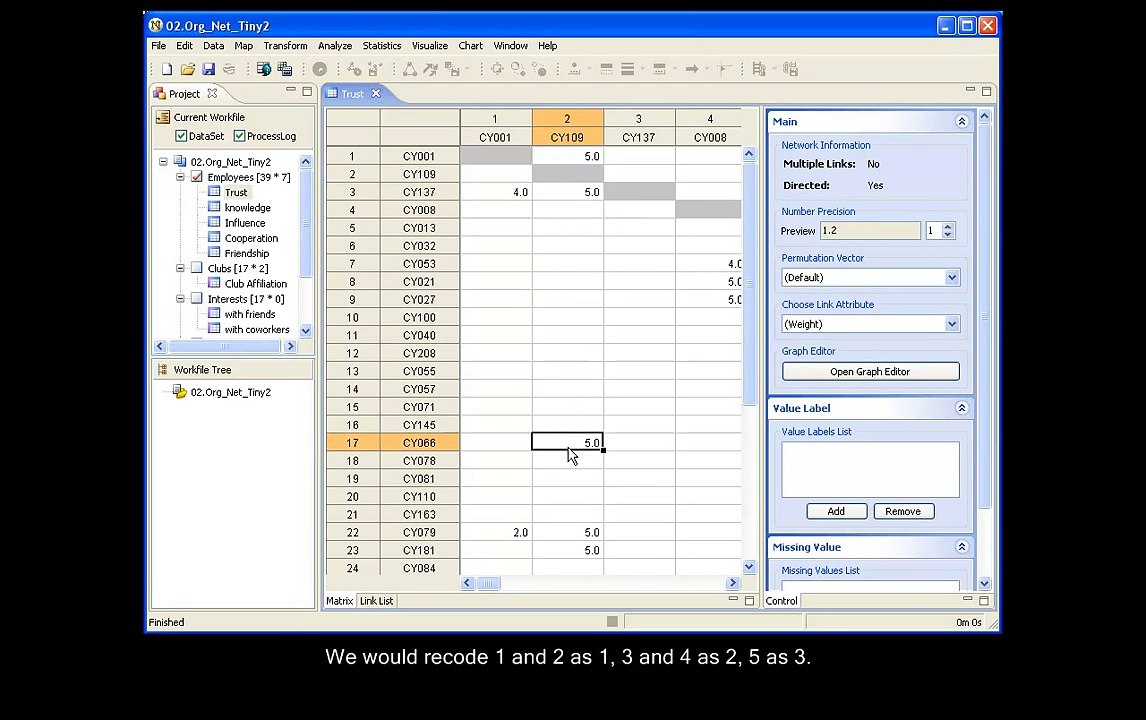The width and height of the screenshot is (1146, 720).
Task: Click the right arrow toolbar icon
Action: click(x=691, y=69)
